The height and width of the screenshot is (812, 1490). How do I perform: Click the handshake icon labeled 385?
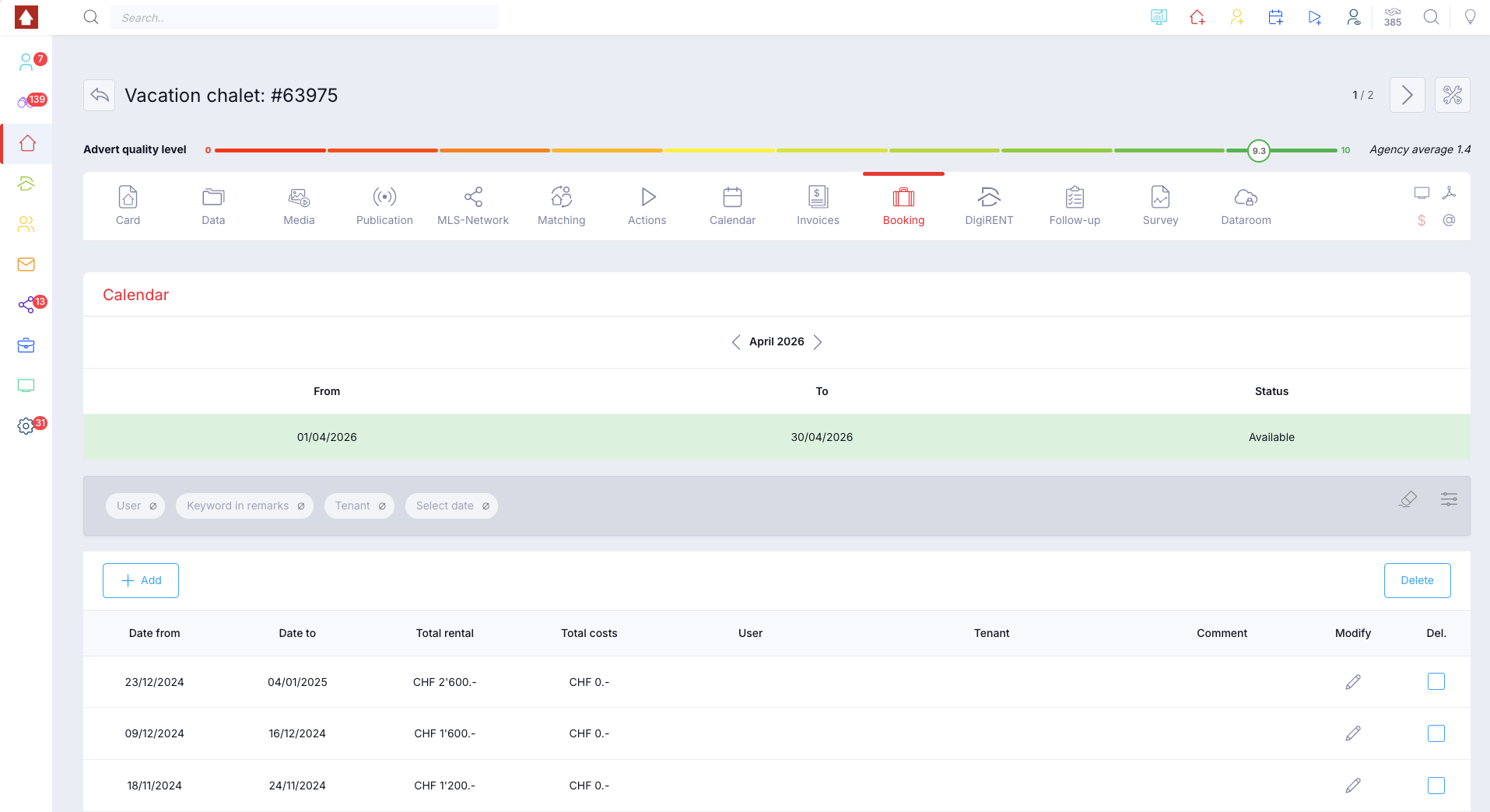click(1393, 17)
